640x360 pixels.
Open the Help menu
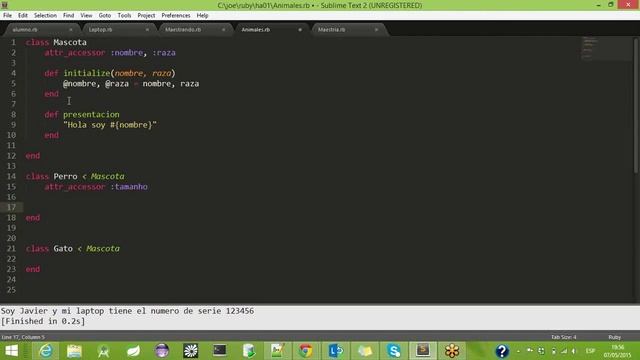(202, 16)
